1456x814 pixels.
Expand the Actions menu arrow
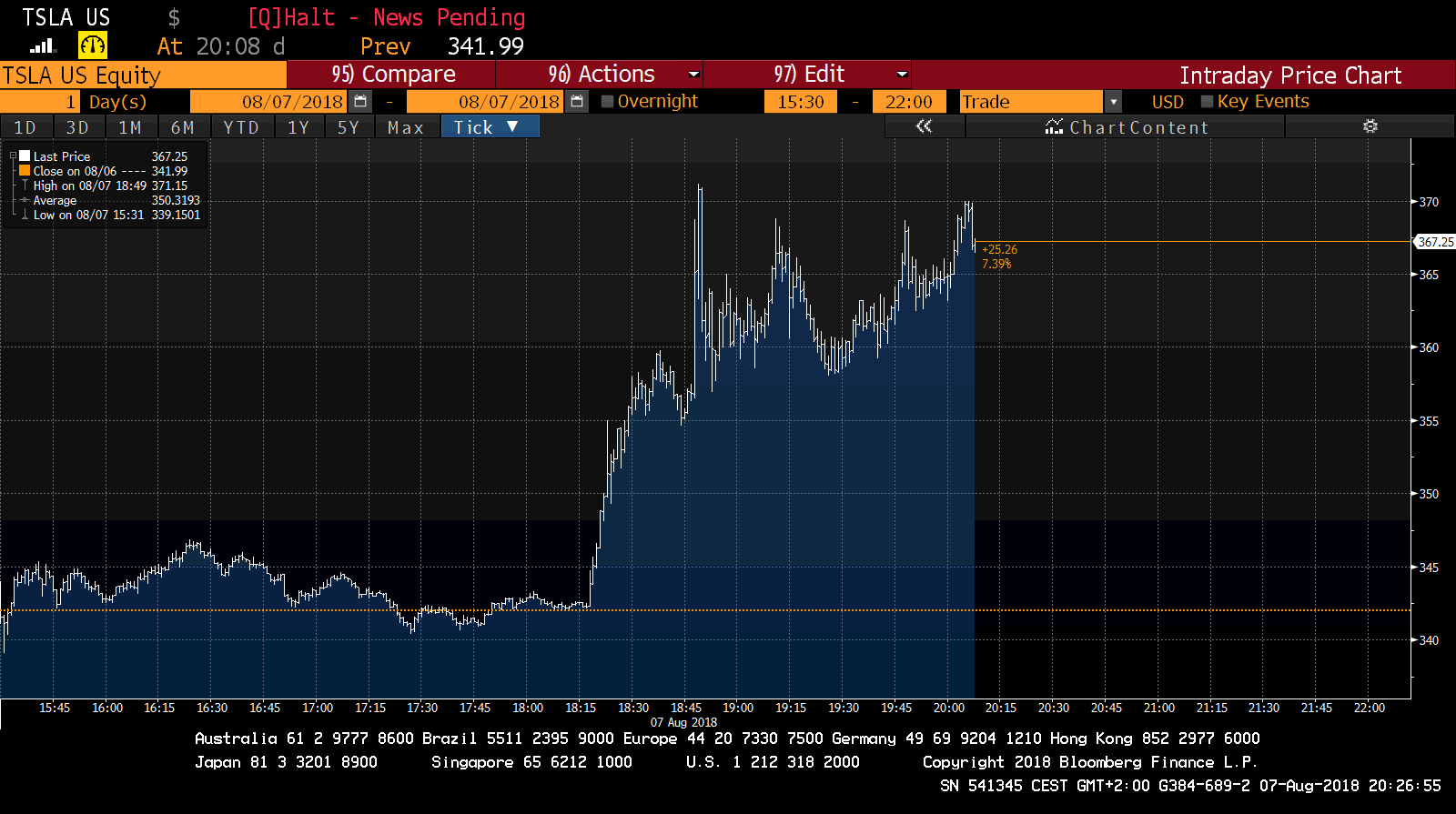point(693,74)
